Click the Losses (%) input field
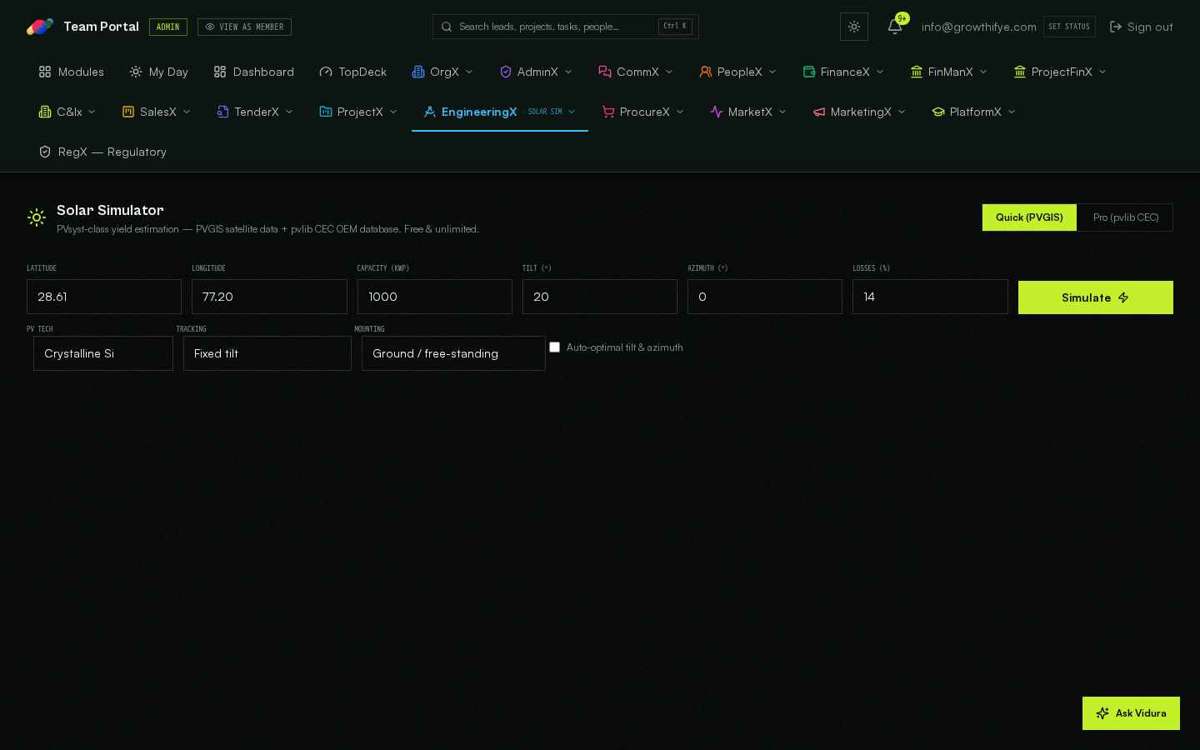Viewport: 1200px width, 750px height. point(930,297)
